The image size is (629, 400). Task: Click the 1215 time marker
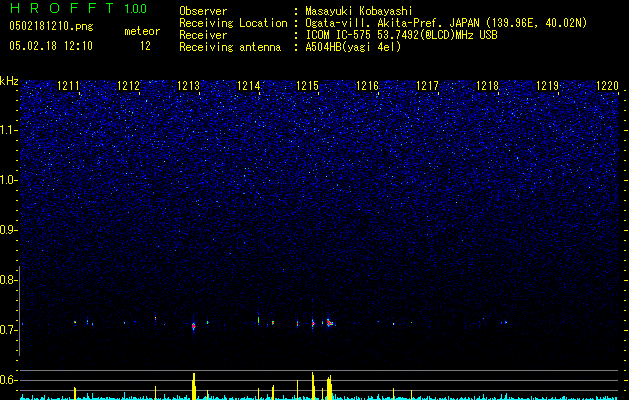[307, 85]
